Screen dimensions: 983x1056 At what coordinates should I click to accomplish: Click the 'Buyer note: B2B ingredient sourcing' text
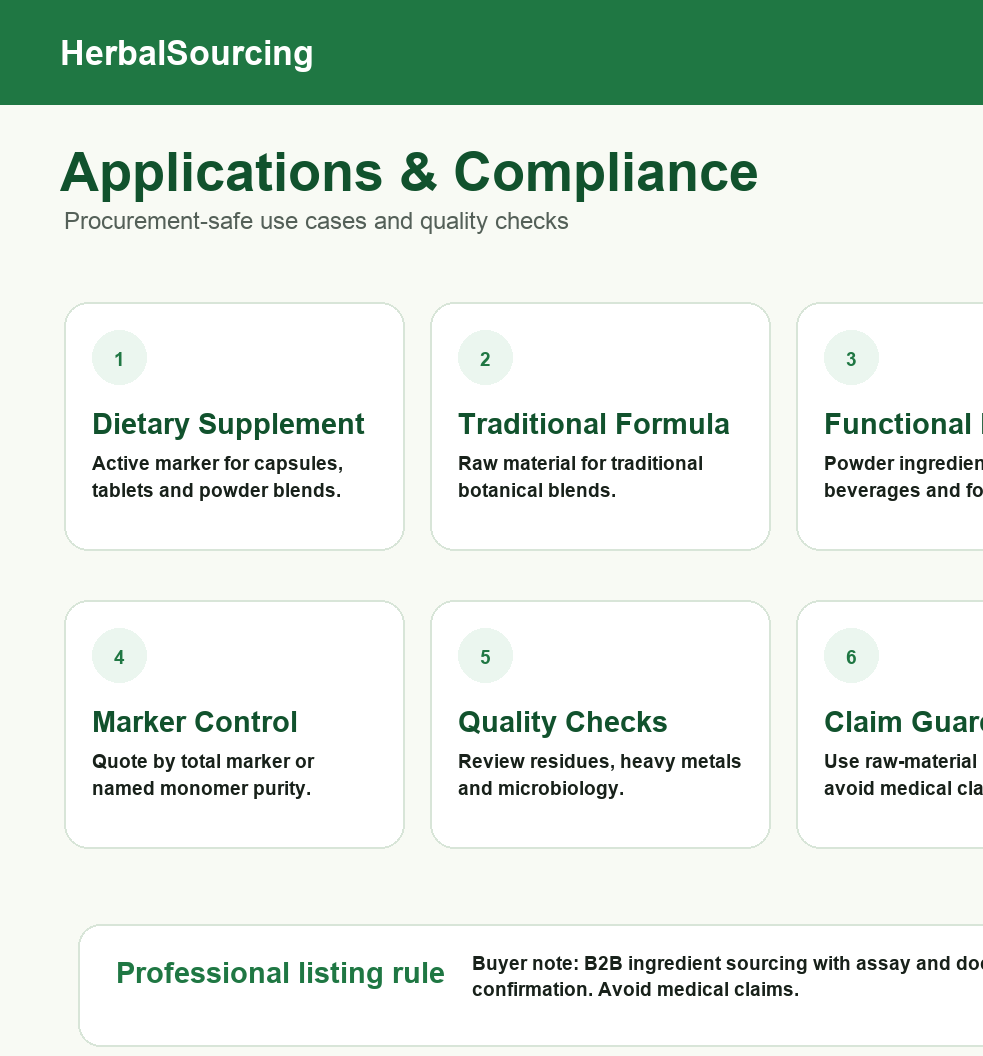[727, 976]
